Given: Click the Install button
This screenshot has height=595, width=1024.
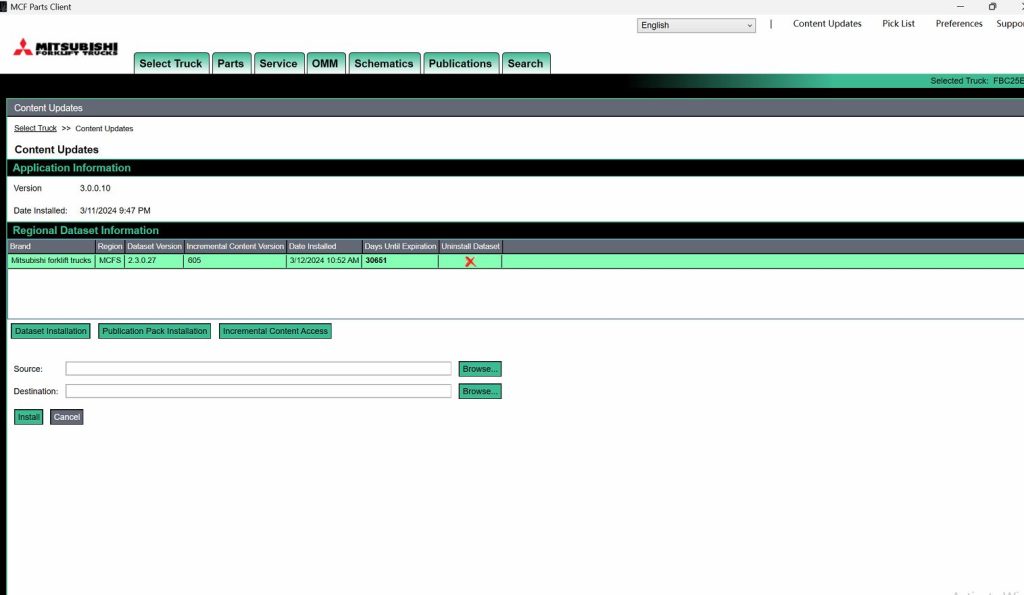Looking at the screenshot, I should click(x=27, y=416).
